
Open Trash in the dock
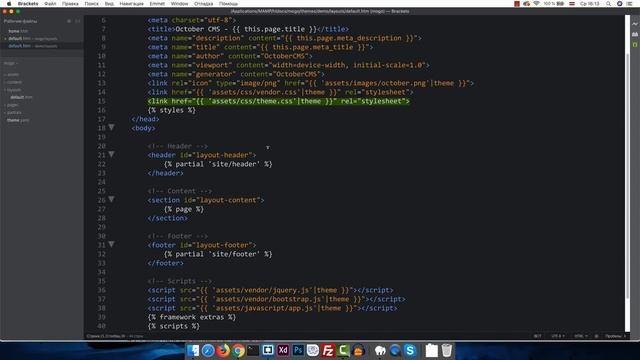point(447,351)
